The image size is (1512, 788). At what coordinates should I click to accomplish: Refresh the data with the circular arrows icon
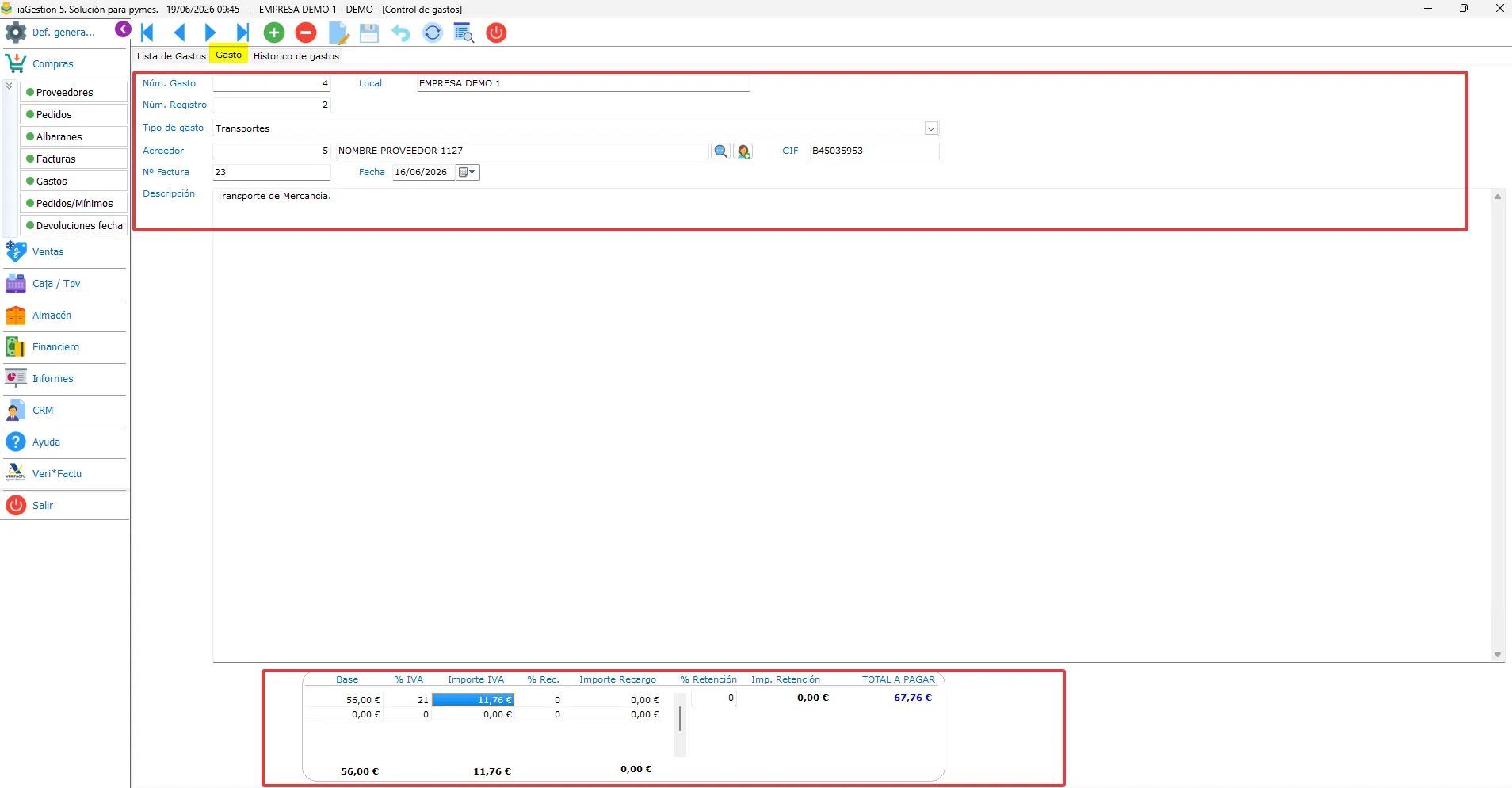(x=433, y=33)
